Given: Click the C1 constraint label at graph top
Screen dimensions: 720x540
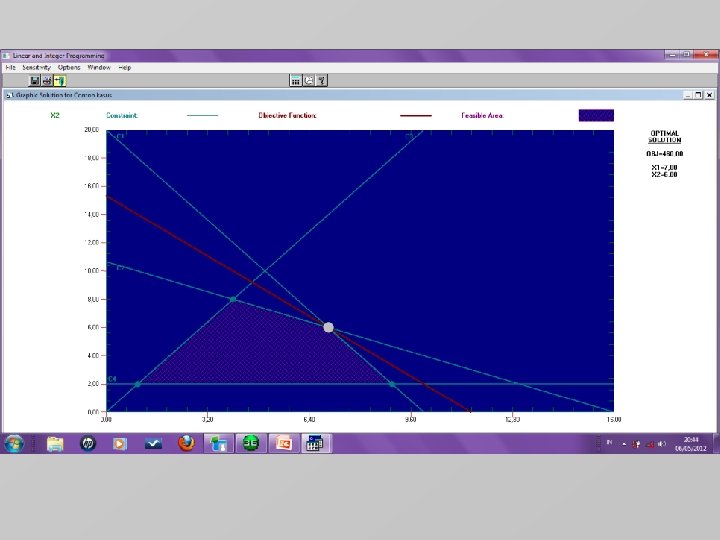Looking at the screenshot, I should click(120, 136).
